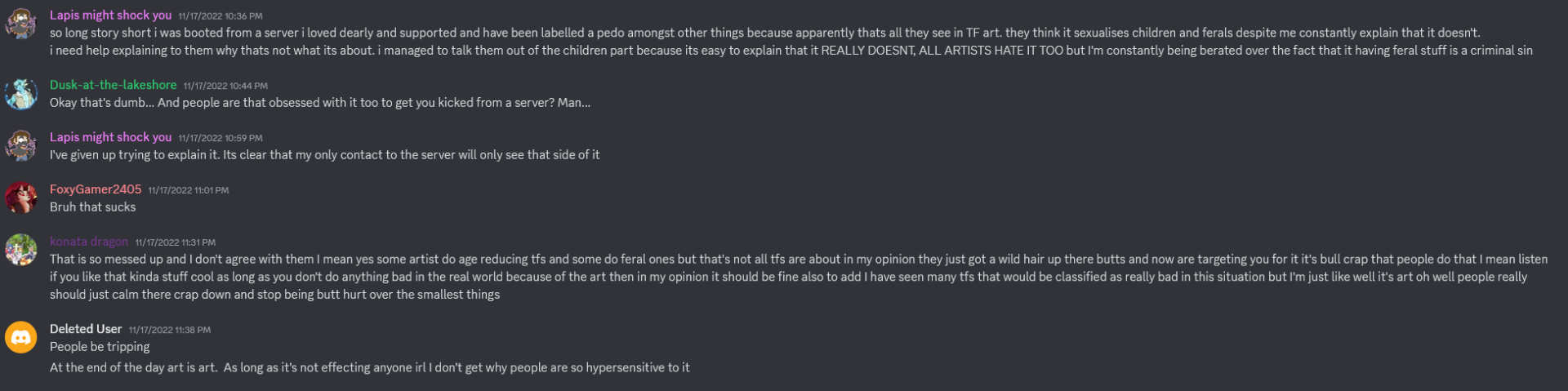Click Lapis's avatar beside the 10:59 PM message
This screenshot has width=1568, height=391.
click(x=21, y=146)
